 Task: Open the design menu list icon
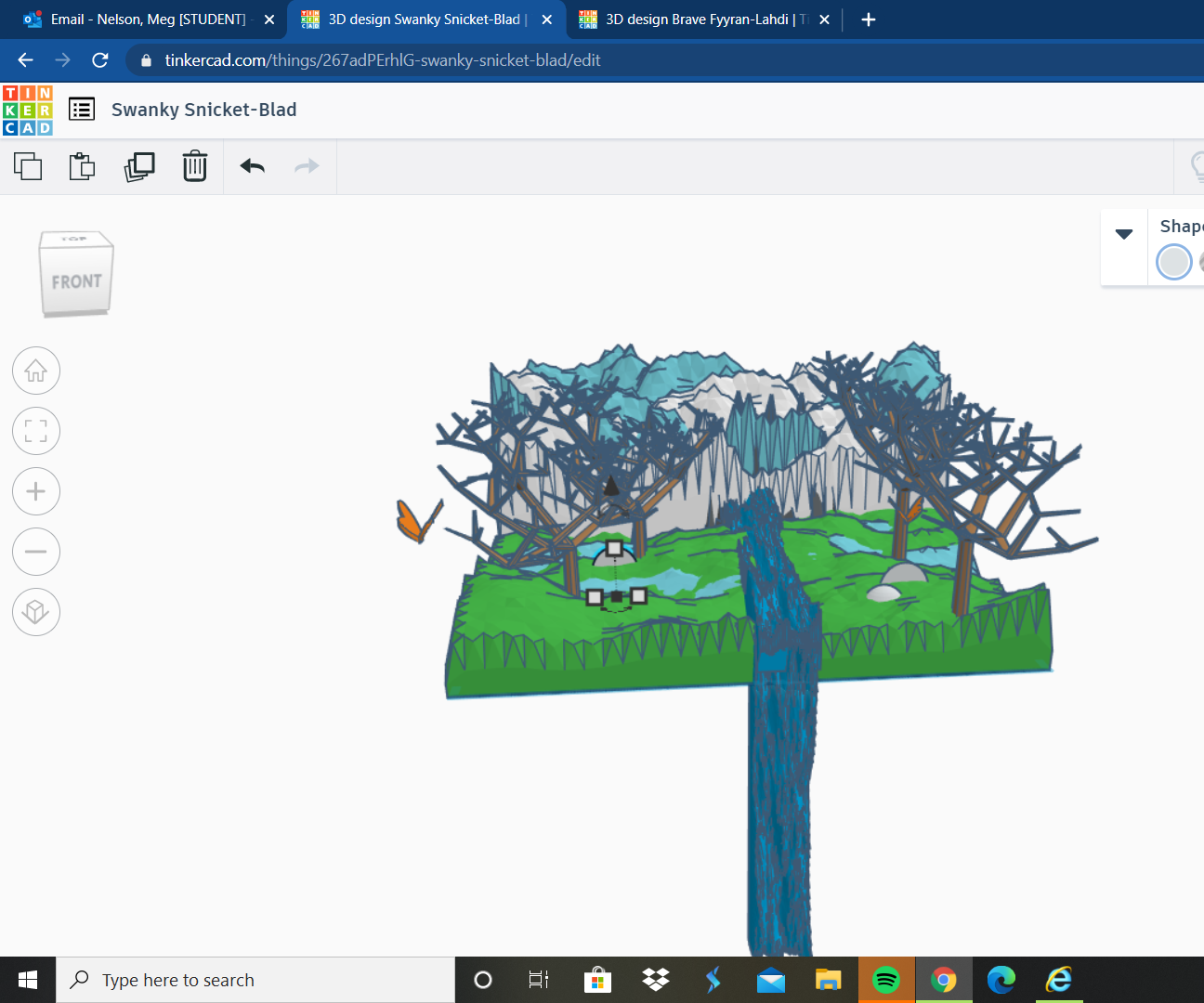82,109
